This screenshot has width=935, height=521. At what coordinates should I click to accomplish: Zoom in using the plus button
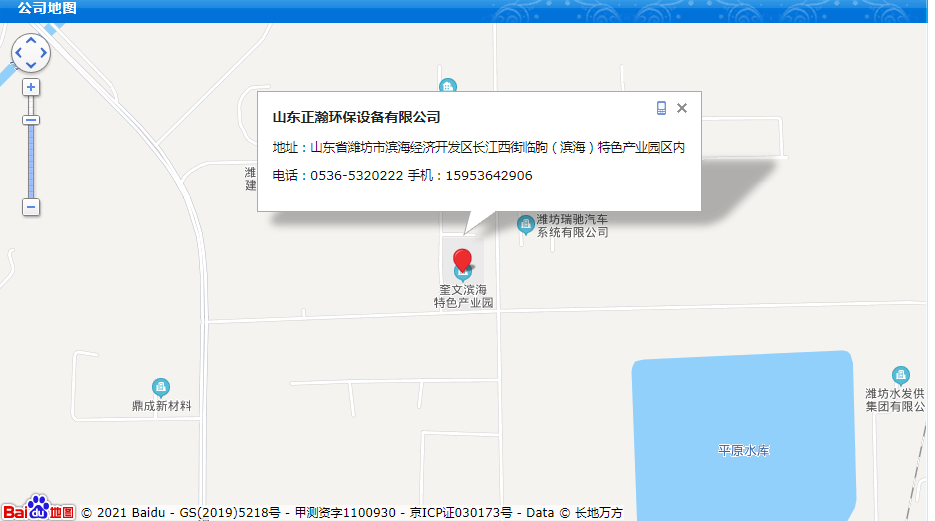pos(31,87)
